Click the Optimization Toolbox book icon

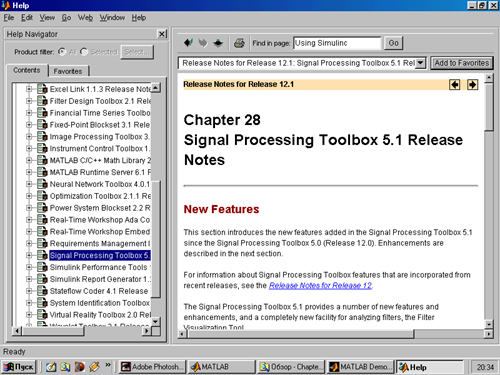click(42, 196)
